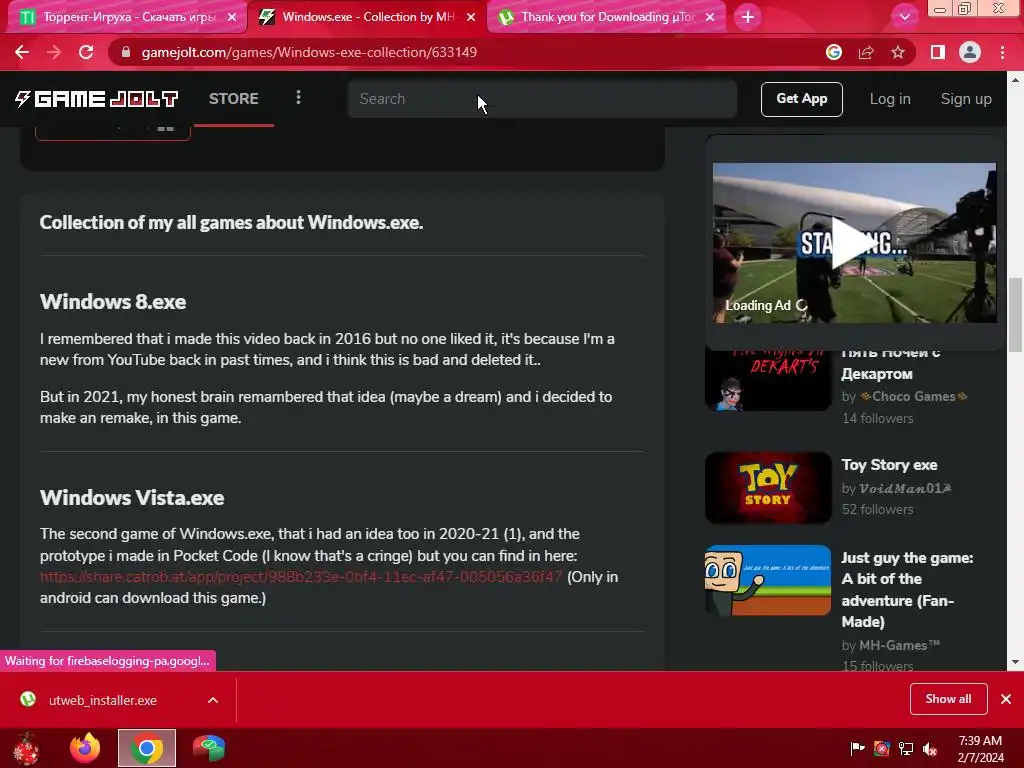Focus the Game Jolt Search field
This screenshot has height=768, width=1024.
[x=542, y=99]
